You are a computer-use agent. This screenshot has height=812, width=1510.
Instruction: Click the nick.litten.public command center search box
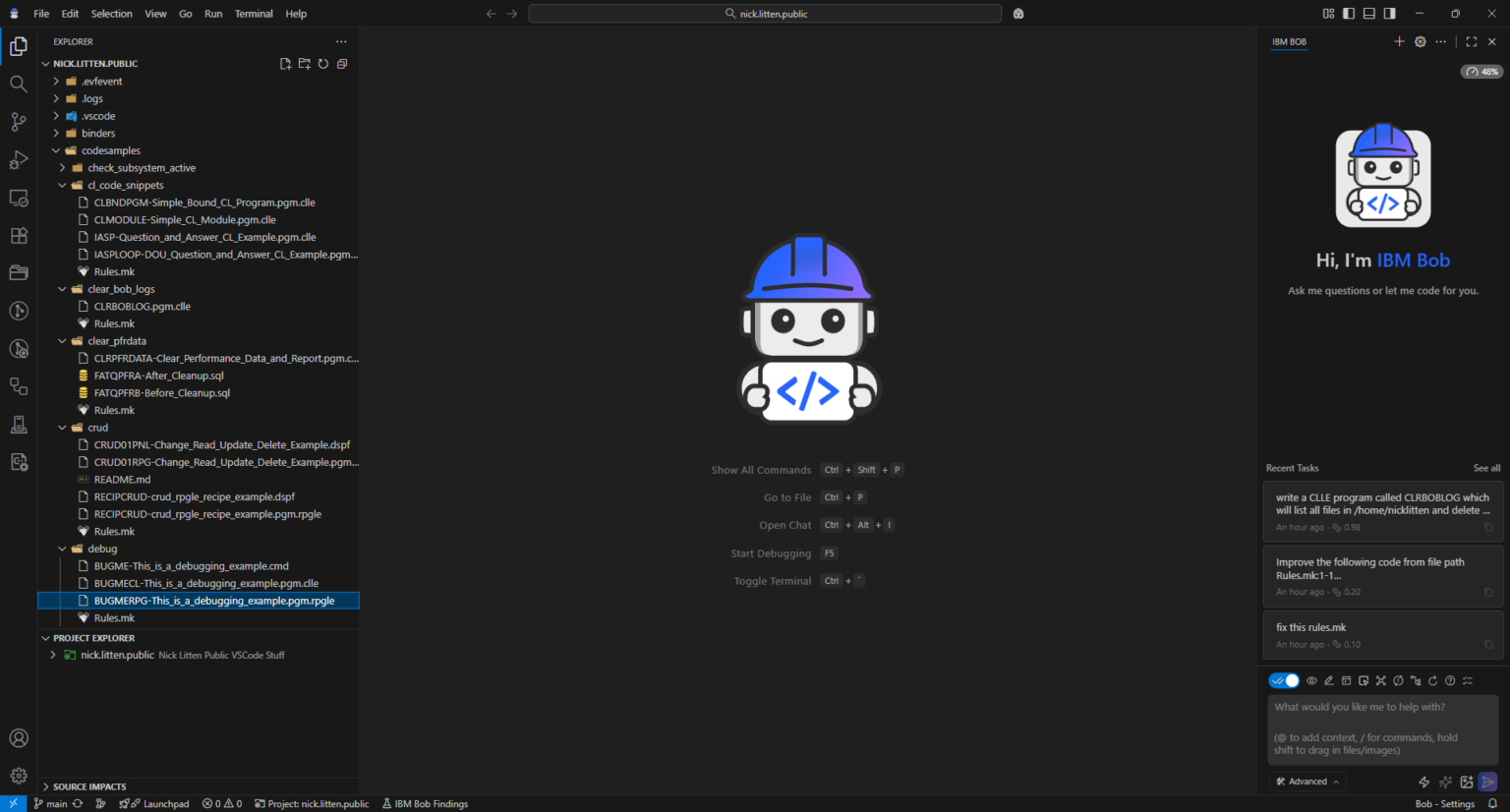tap(765, 14)
